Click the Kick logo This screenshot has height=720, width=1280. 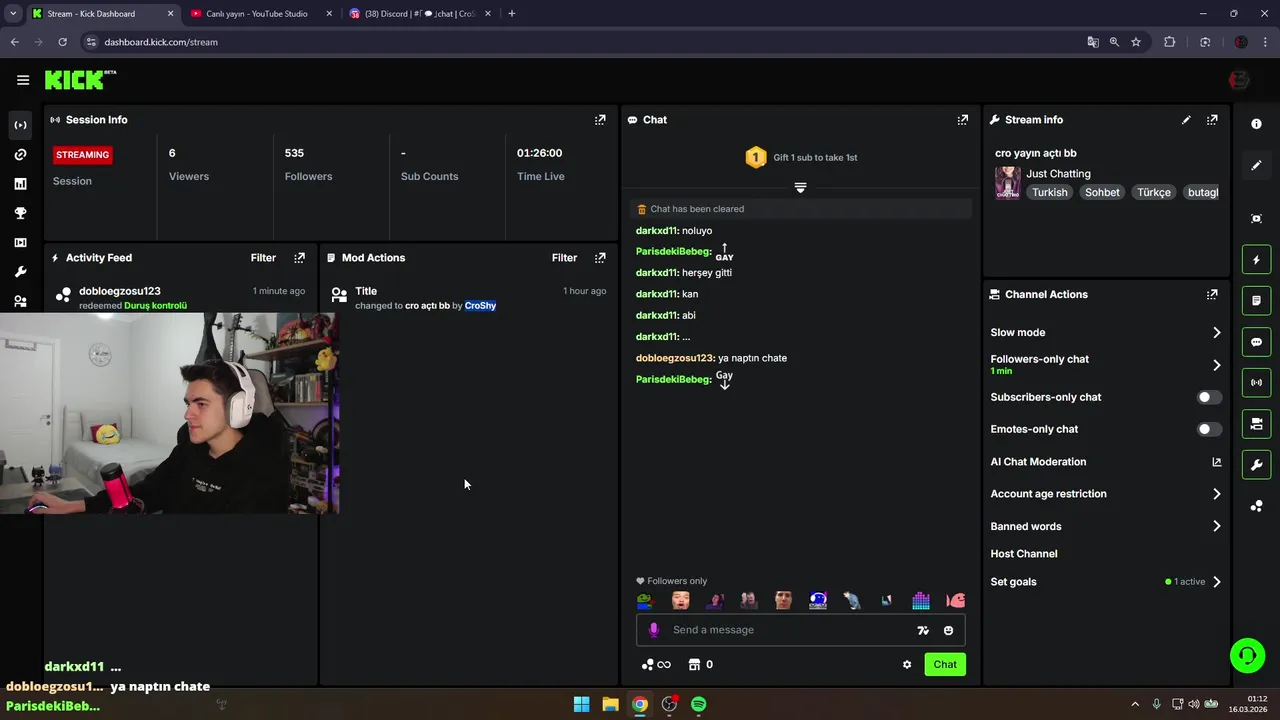point(80,80)
